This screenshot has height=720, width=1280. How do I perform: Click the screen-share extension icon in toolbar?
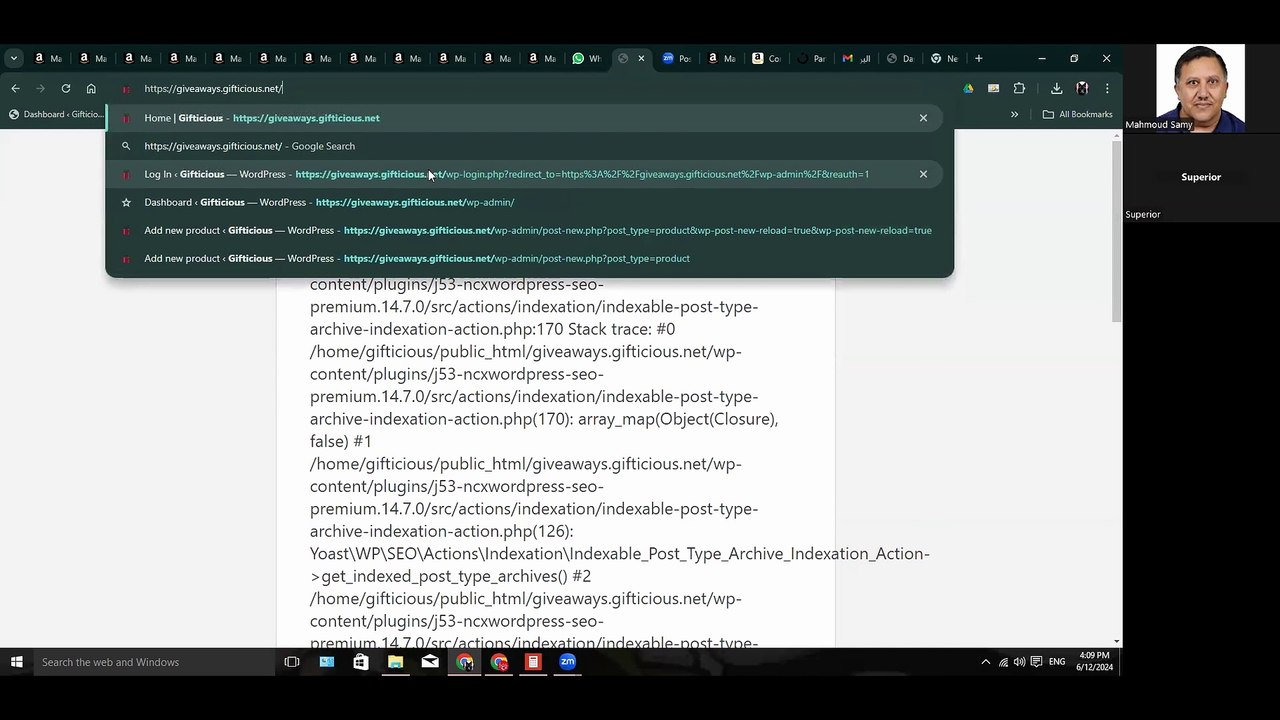993,88
